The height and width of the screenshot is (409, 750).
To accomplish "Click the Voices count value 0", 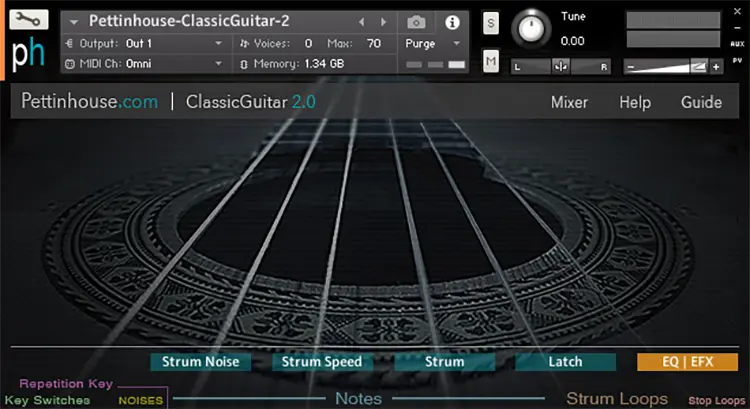I will (x=309, y=44).
